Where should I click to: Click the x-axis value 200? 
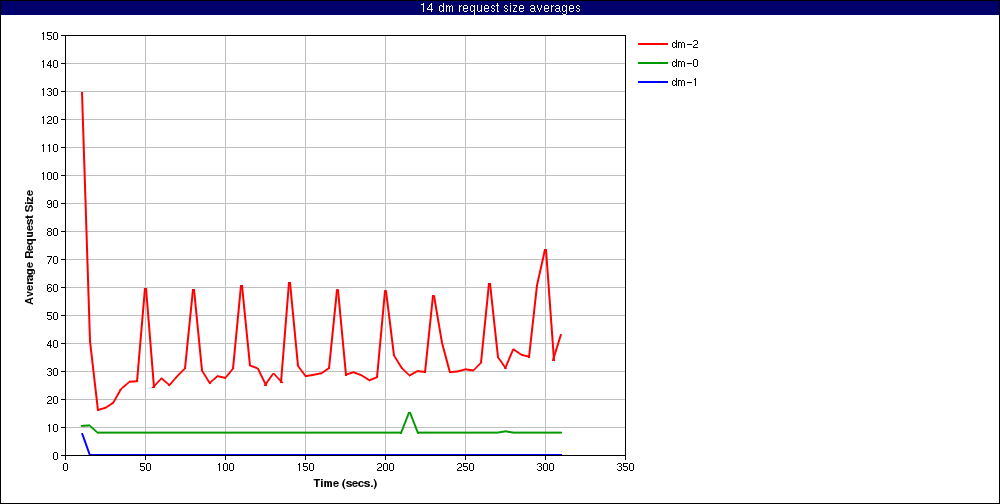(x=385, y=467)
